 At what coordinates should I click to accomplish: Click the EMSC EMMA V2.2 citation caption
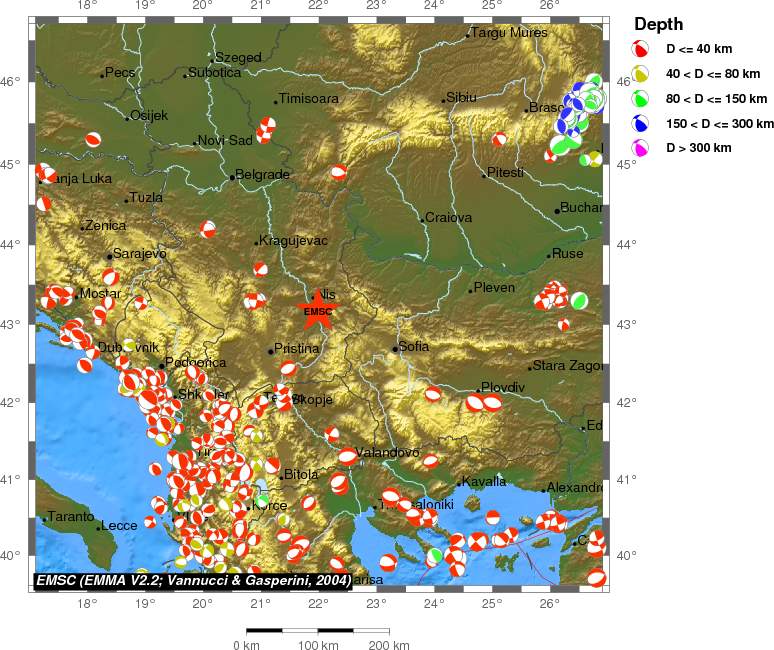(x=192, y=579)
